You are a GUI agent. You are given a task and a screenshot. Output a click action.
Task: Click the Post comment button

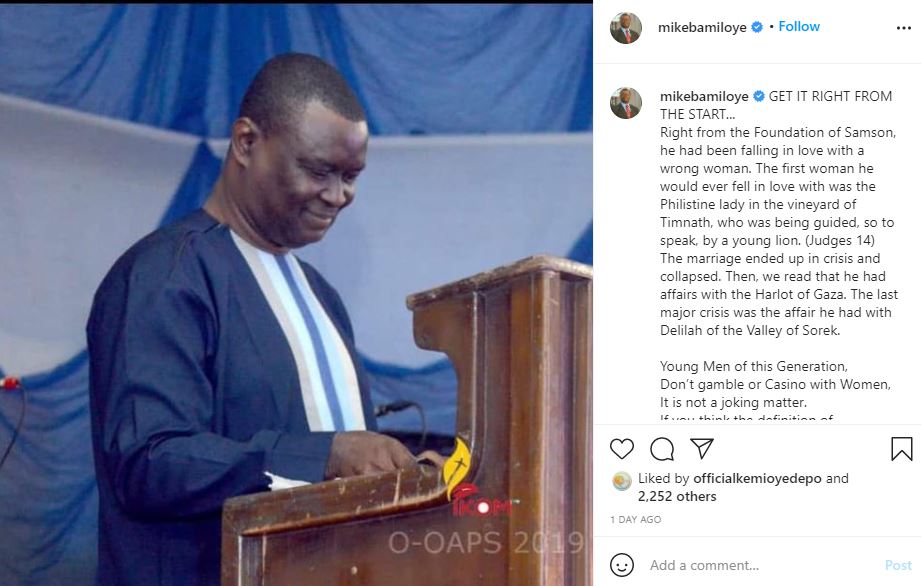[898, 565]
